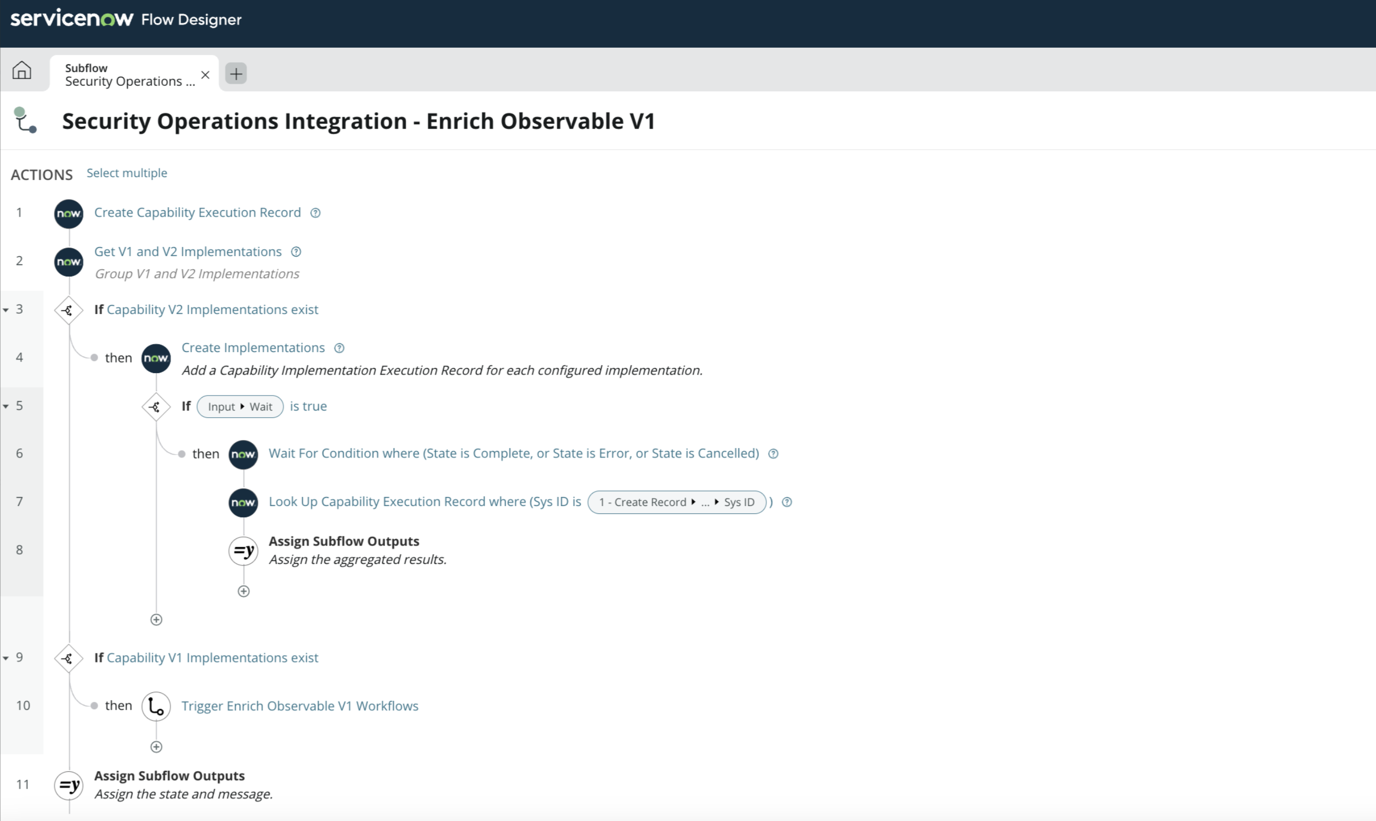Show help for Get V1 and V2 Implementations

[x=296, y=252]
